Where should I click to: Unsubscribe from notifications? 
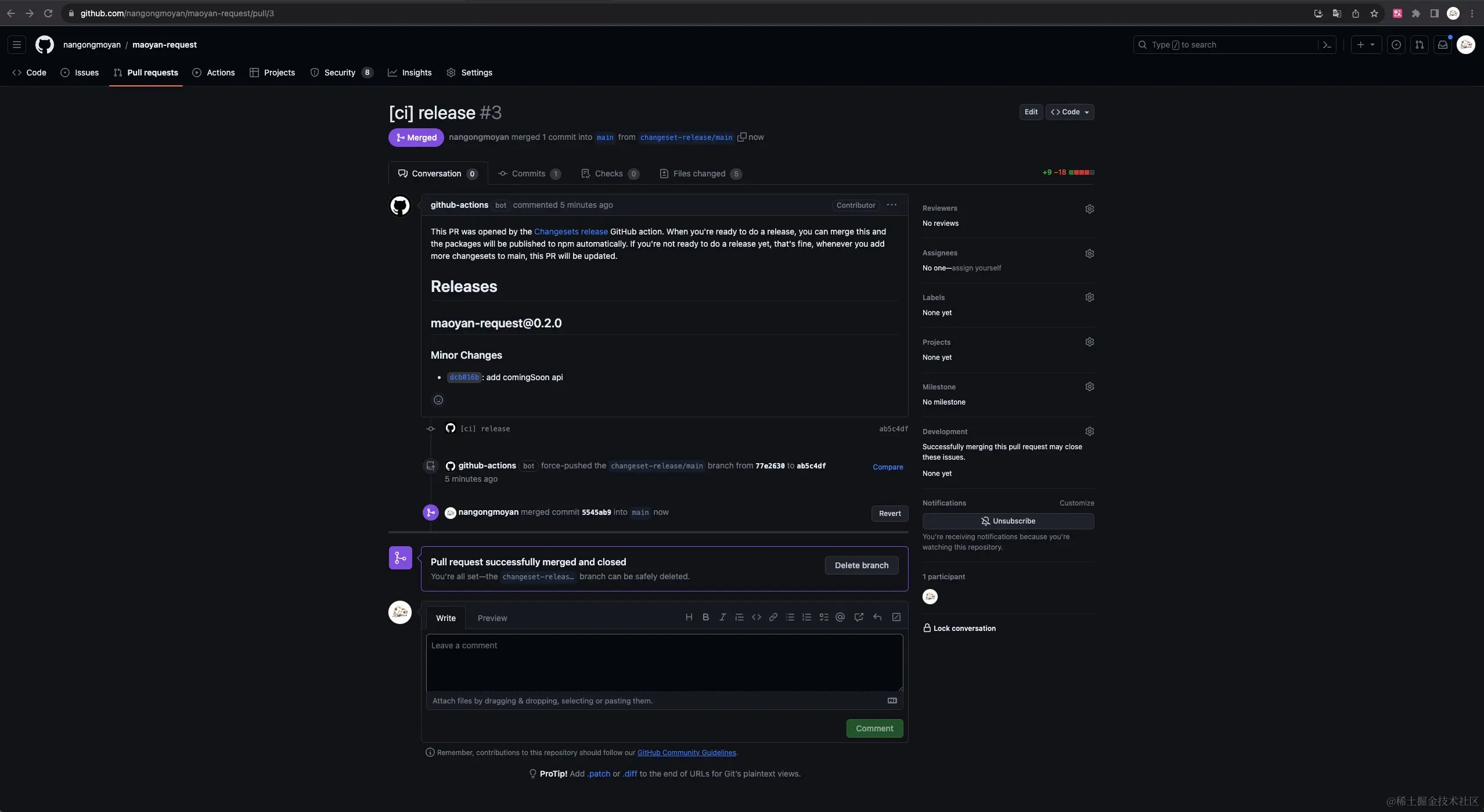(1008, 521)
